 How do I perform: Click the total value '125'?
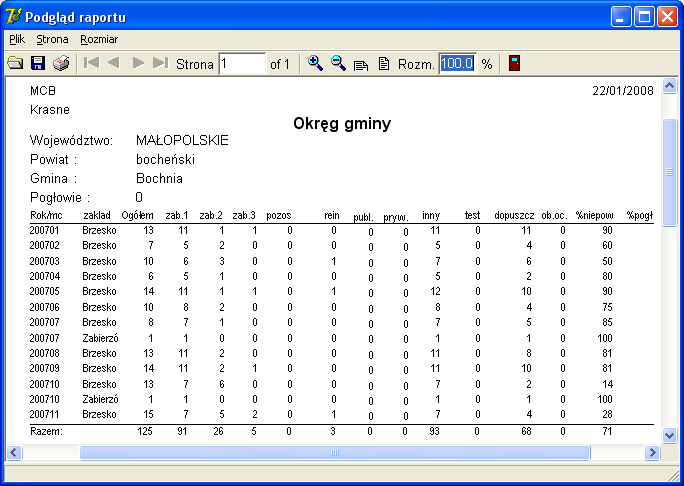pyautogui.click(x=144, y=431)
